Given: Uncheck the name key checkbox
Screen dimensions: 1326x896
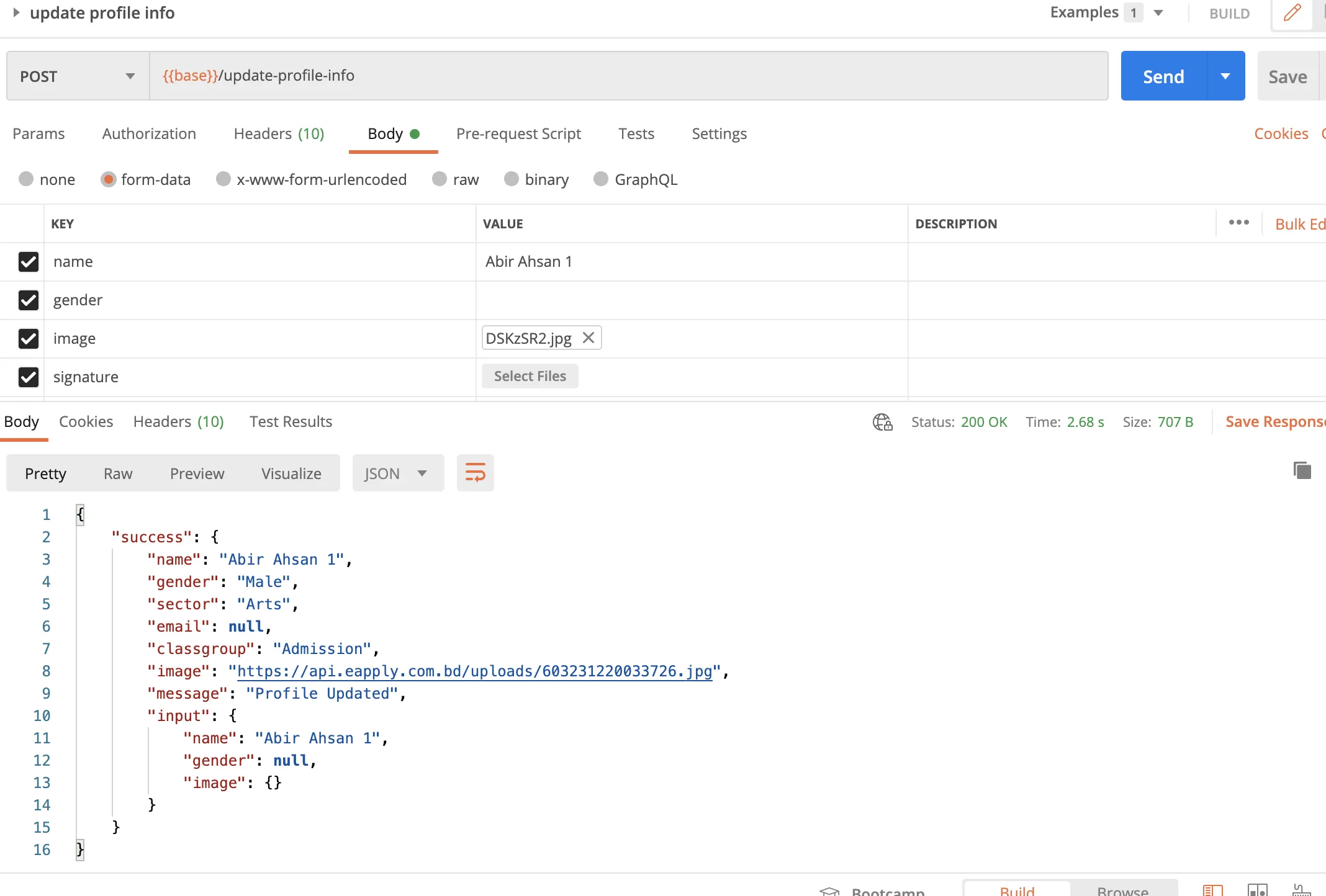Looking at the screenshot, I should (29, 262).
